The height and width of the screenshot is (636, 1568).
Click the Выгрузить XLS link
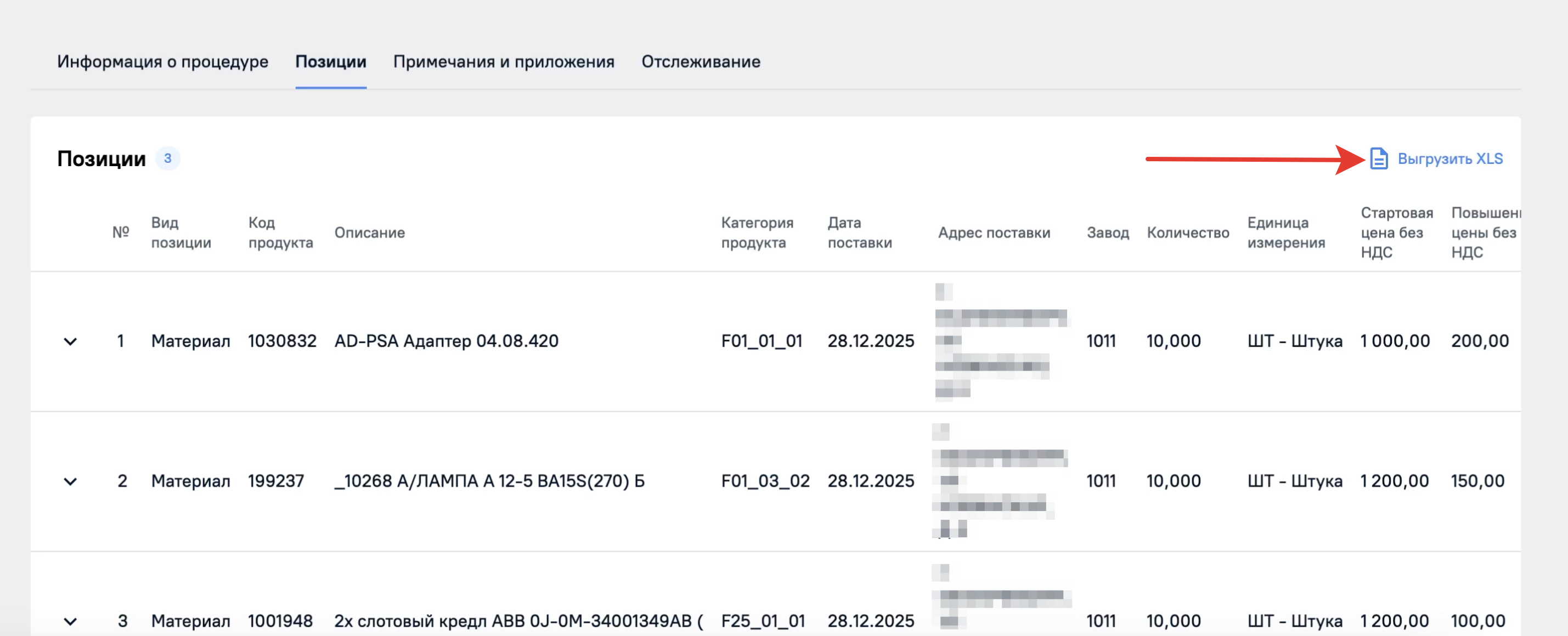1450,158
